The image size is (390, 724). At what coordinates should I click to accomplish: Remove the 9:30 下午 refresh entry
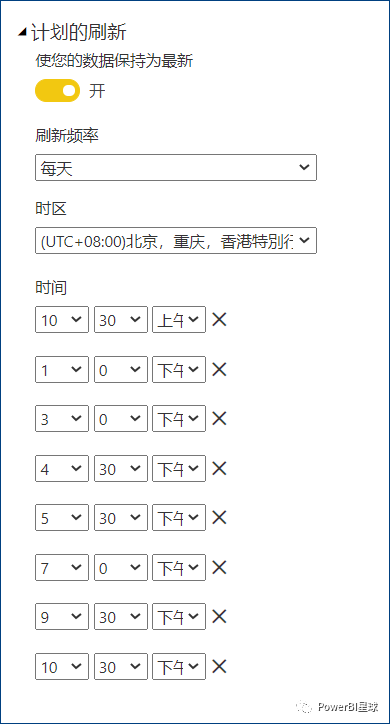[219, 616]
